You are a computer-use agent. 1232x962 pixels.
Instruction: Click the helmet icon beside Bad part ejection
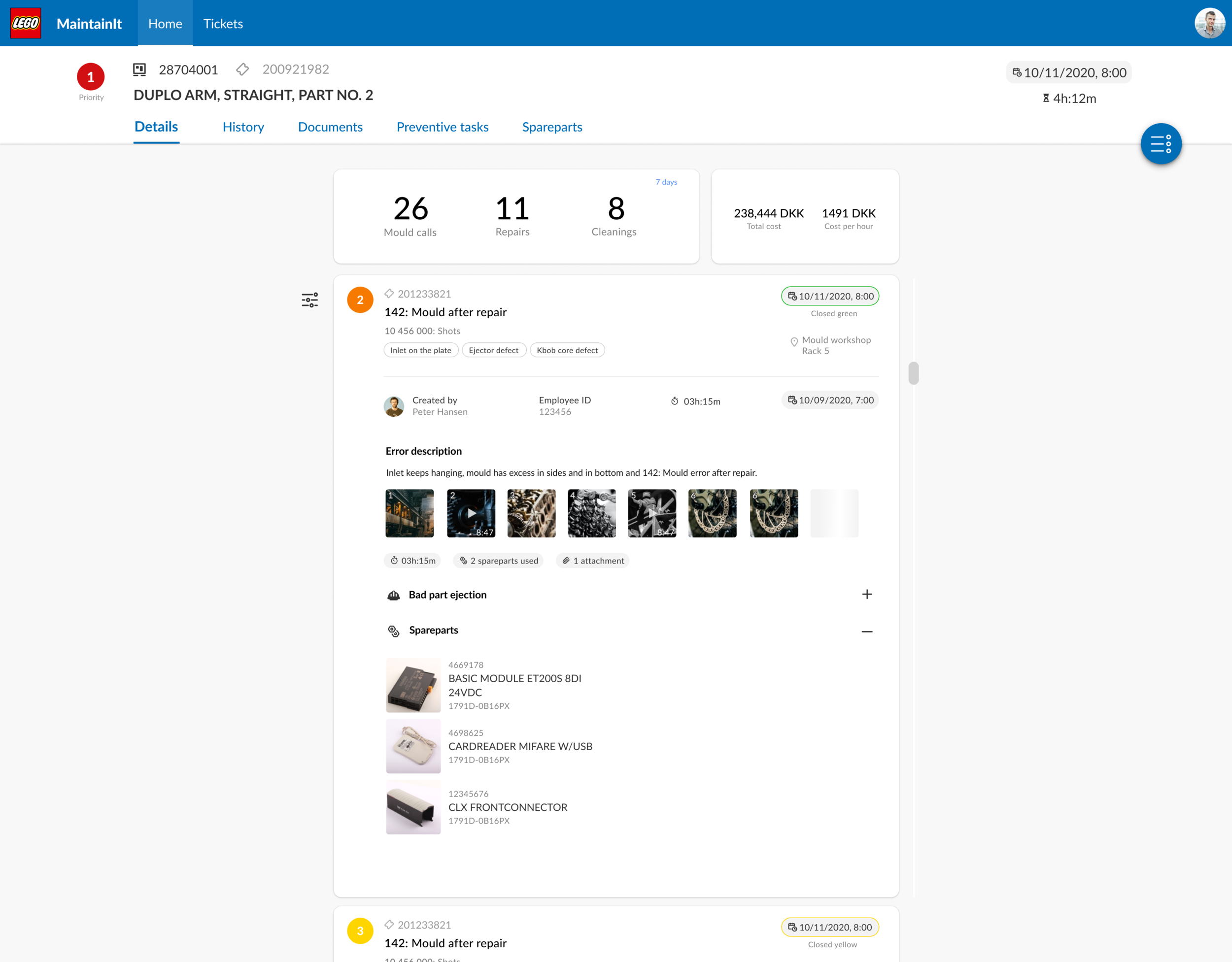point(394,595)
